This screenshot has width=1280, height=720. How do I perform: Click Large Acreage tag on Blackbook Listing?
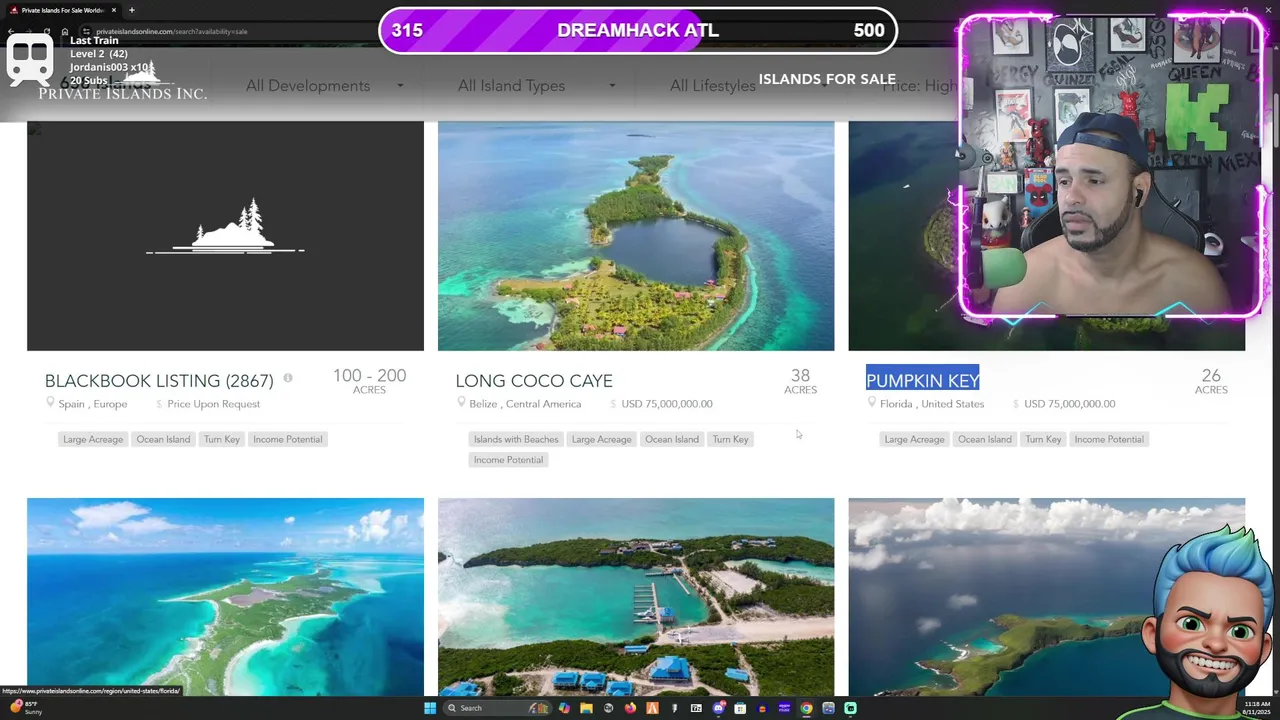pyautogui.click(x=93, y=439)
